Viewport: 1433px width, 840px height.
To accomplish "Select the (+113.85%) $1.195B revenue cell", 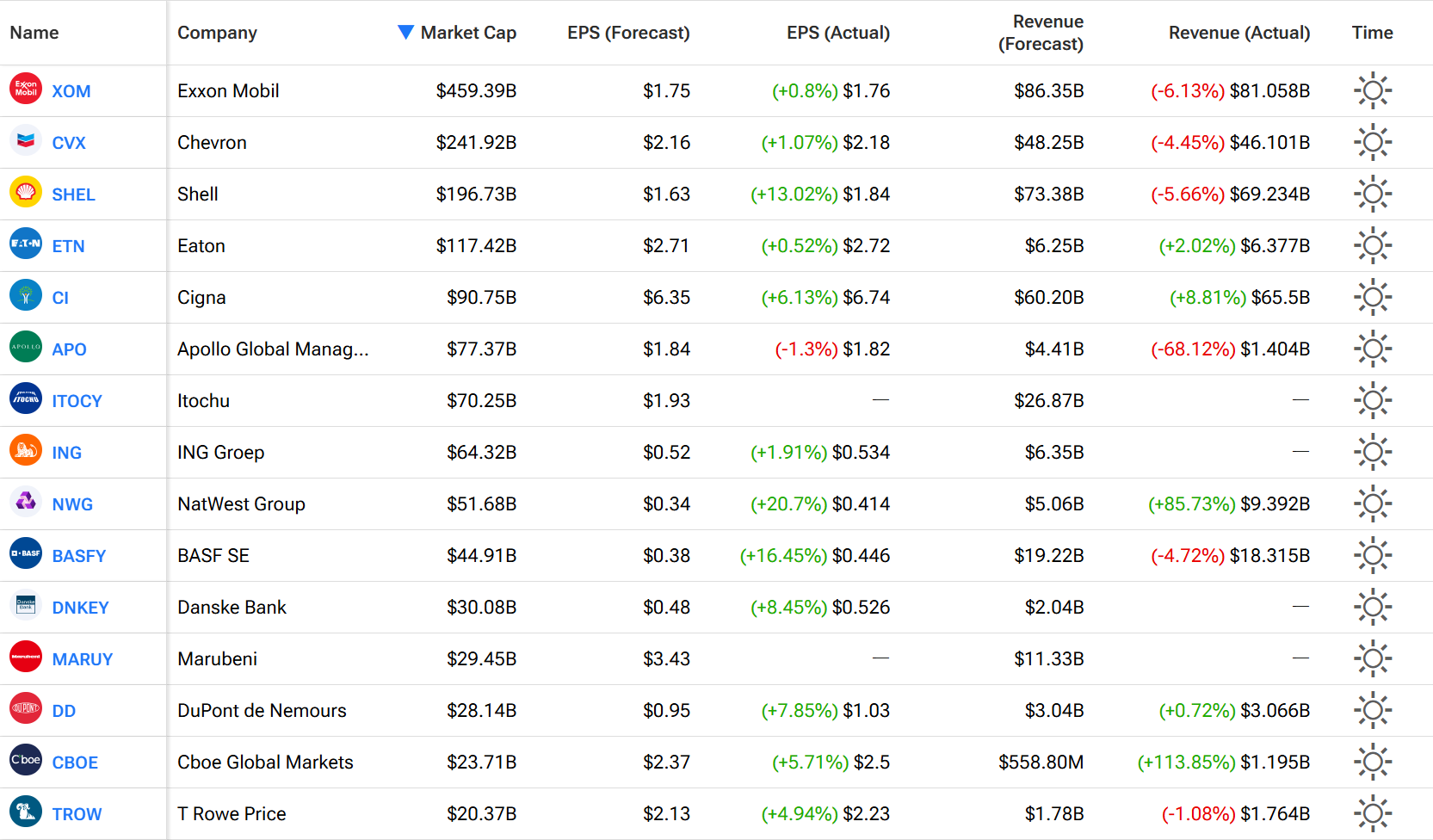I will pos(1224,762).
